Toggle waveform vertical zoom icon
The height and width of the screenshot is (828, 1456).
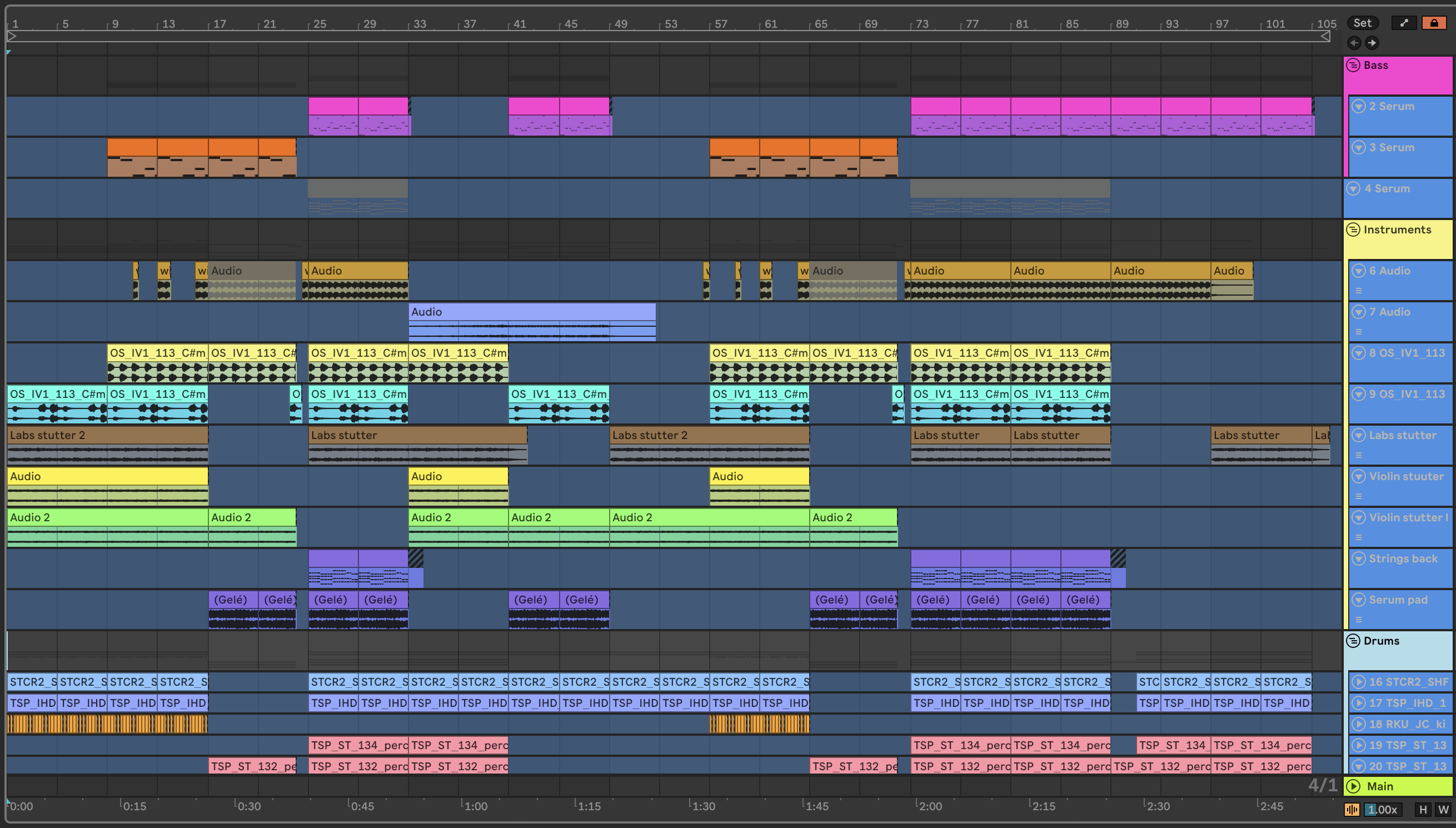[1352, 809]
